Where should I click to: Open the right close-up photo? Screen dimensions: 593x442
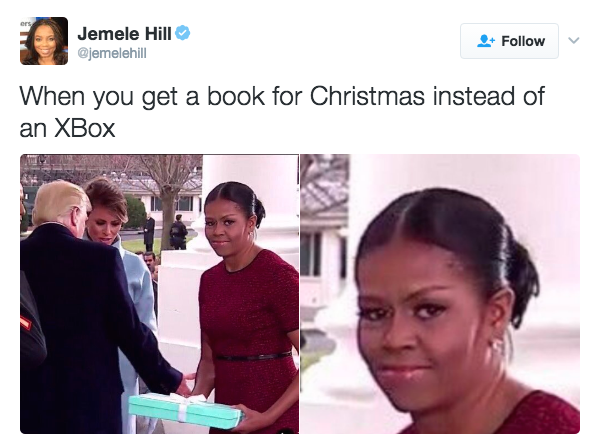coord(440,294)
